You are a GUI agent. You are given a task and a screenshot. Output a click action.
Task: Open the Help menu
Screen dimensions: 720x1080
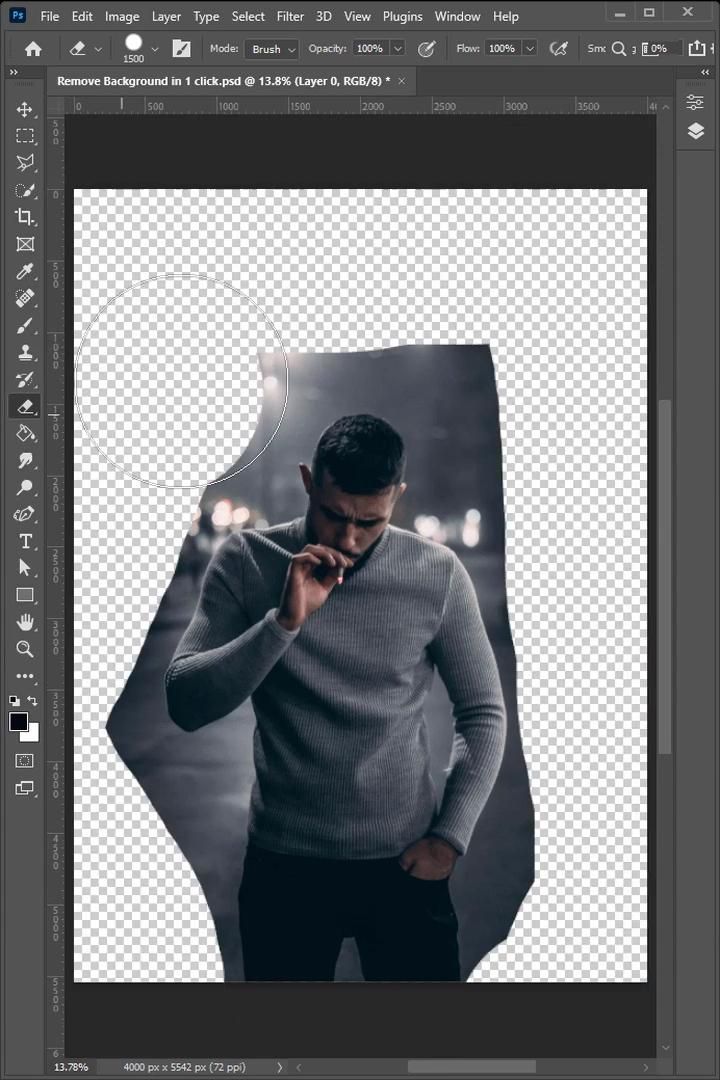tap(506, 17)
